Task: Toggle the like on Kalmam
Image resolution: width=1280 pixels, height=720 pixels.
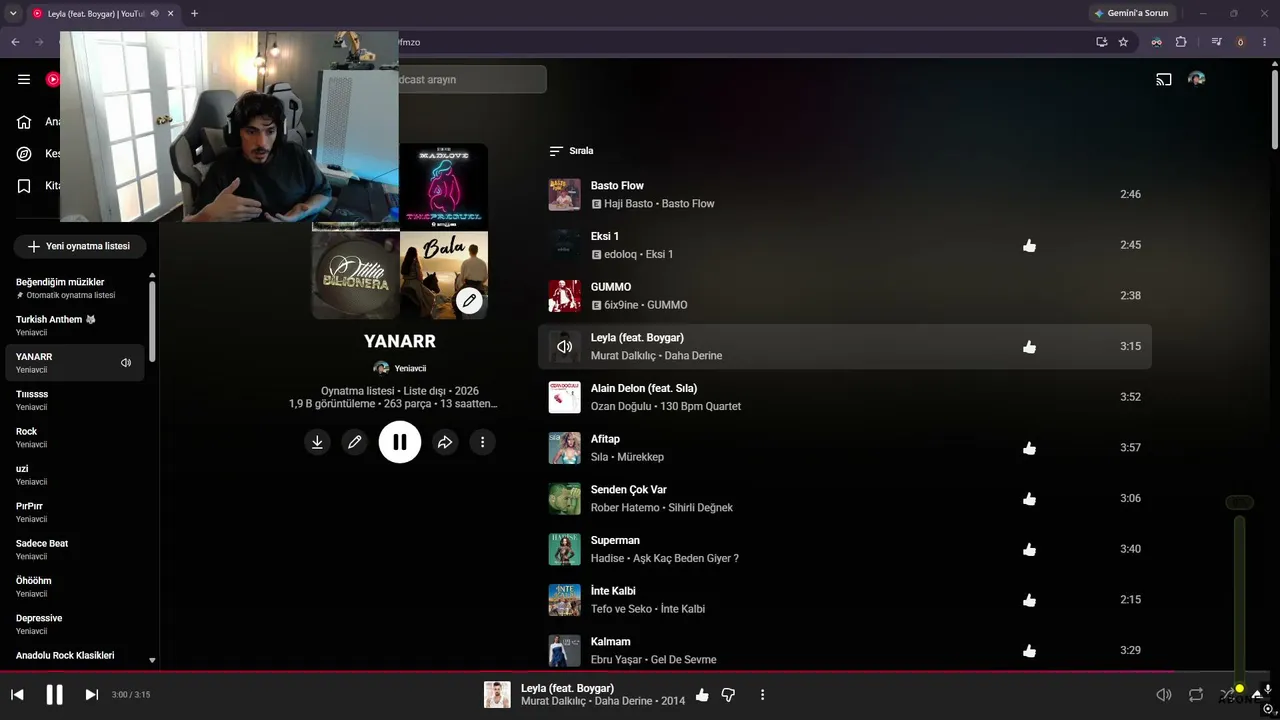Action: point(1030,651)
